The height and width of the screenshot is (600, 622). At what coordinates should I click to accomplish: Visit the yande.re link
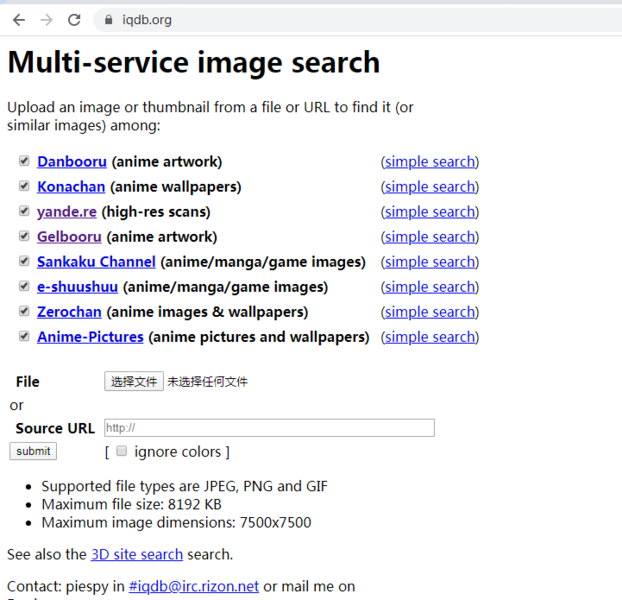[x=67, y=211]
